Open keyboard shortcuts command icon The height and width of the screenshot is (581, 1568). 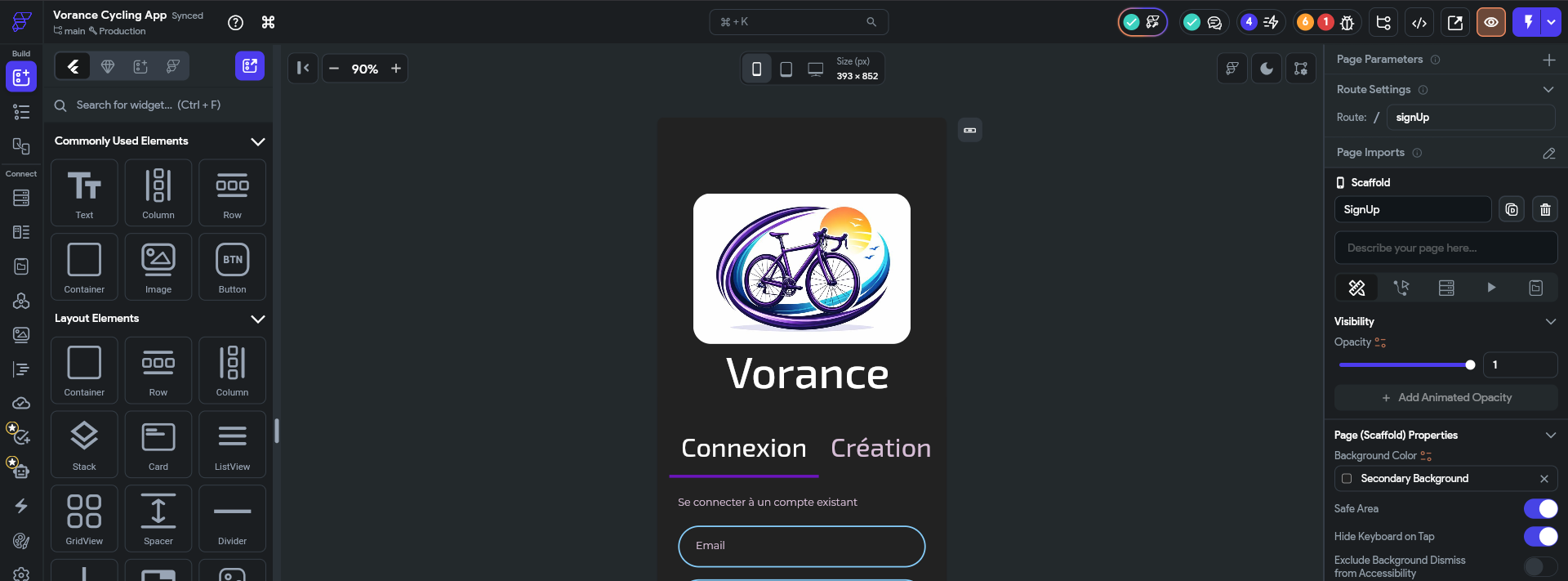point(268,22)
